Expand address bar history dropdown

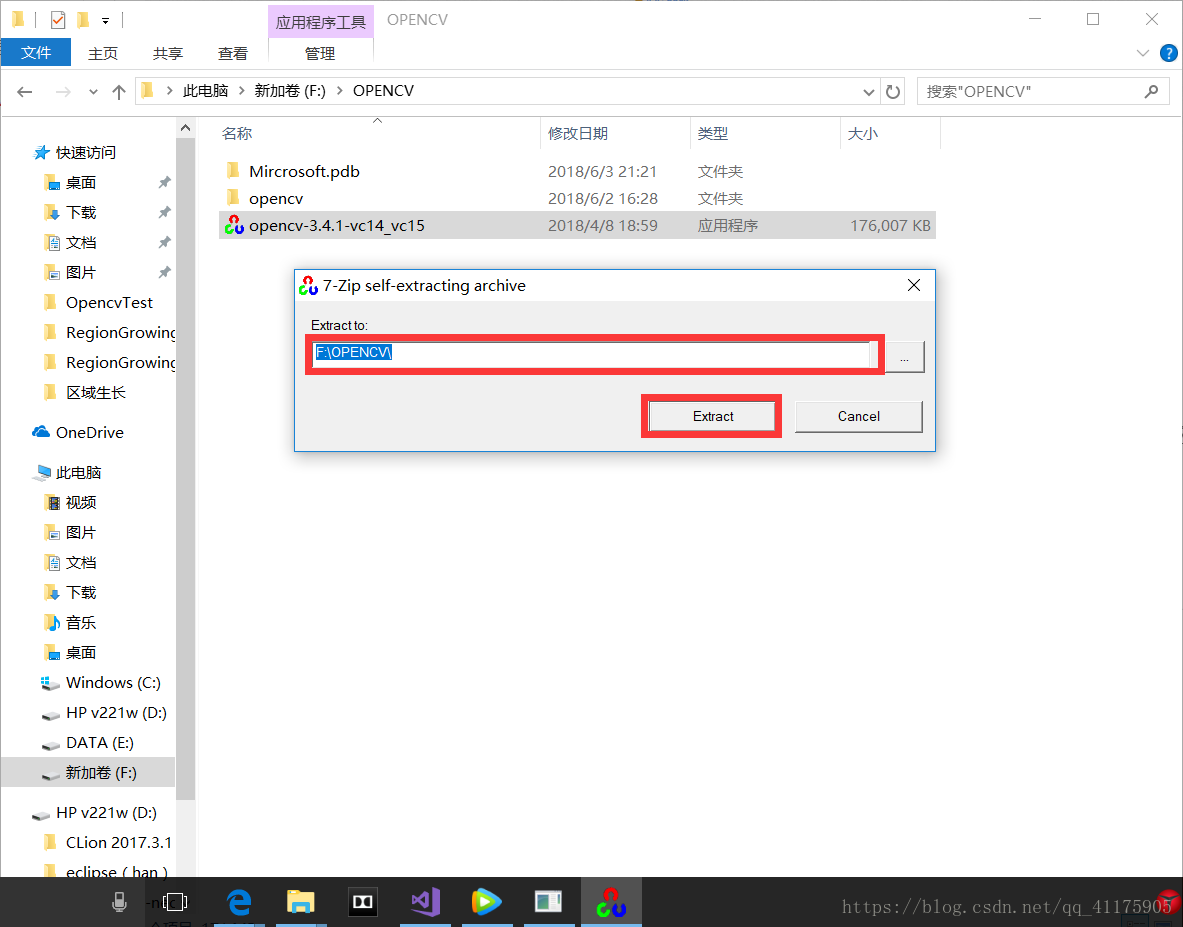[868, 92]
